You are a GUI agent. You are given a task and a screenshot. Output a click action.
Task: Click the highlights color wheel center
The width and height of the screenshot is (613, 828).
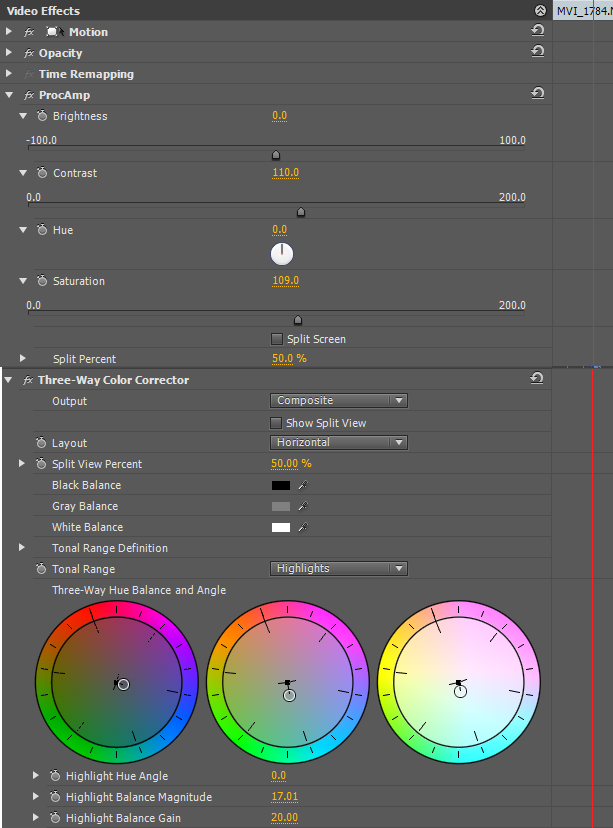pos(459,682)
